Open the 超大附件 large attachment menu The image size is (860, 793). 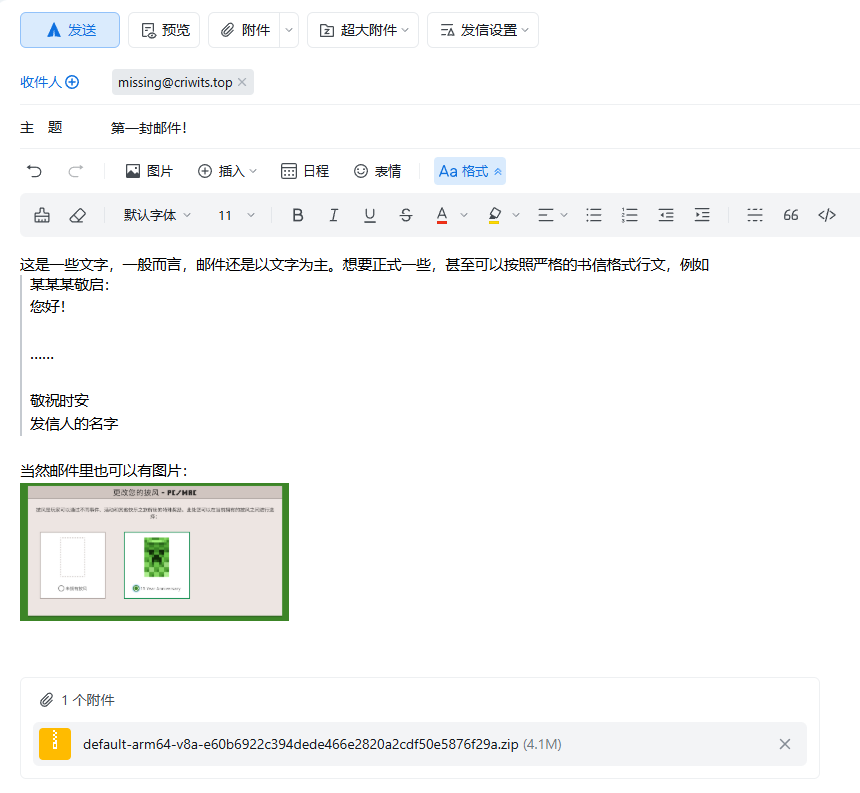point(366,30)
